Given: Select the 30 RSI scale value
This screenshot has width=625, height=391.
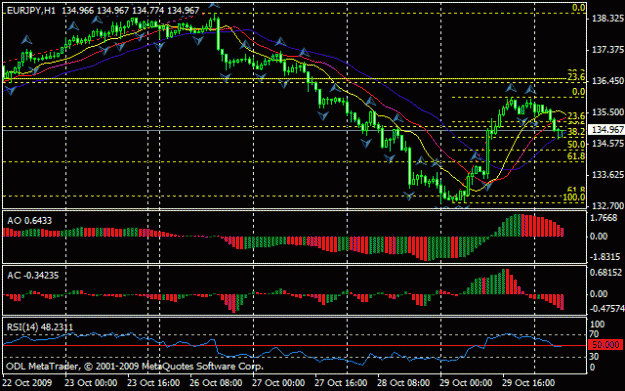Looking at the screenshot, I should 594,356.
